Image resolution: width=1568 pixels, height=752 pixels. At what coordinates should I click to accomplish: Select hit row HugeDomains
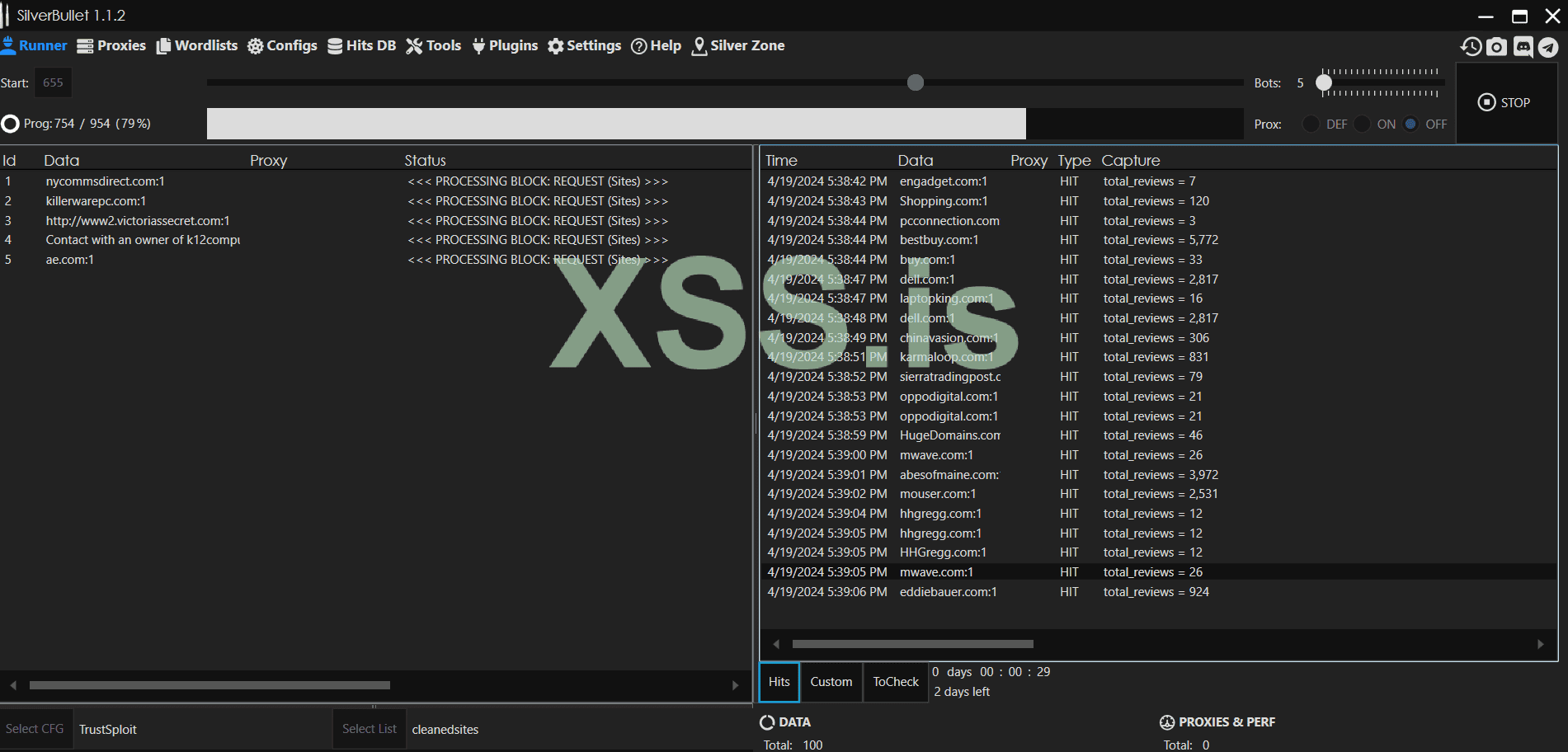tap(1158, 435)
